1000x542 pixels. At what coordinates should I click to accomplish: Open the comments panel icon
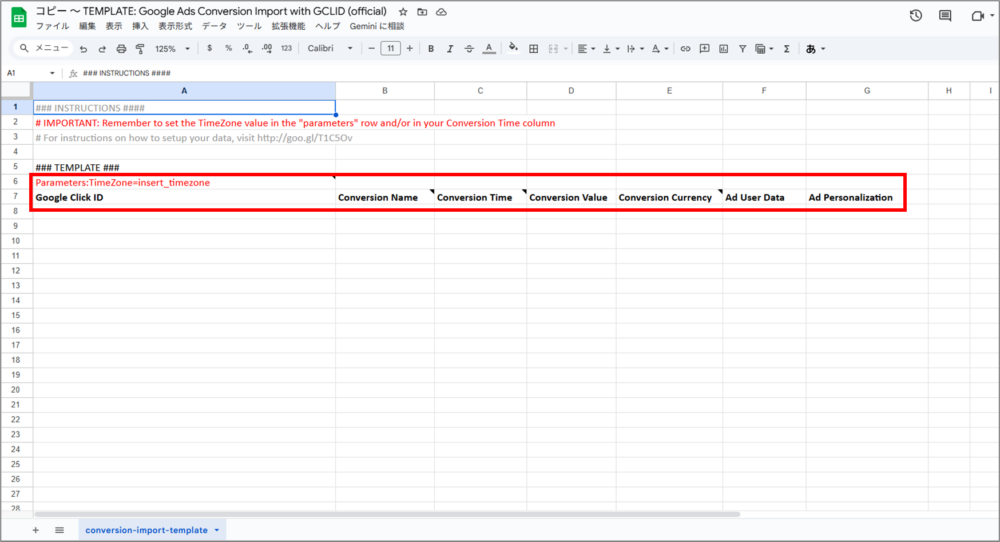(x=945, y=16)
